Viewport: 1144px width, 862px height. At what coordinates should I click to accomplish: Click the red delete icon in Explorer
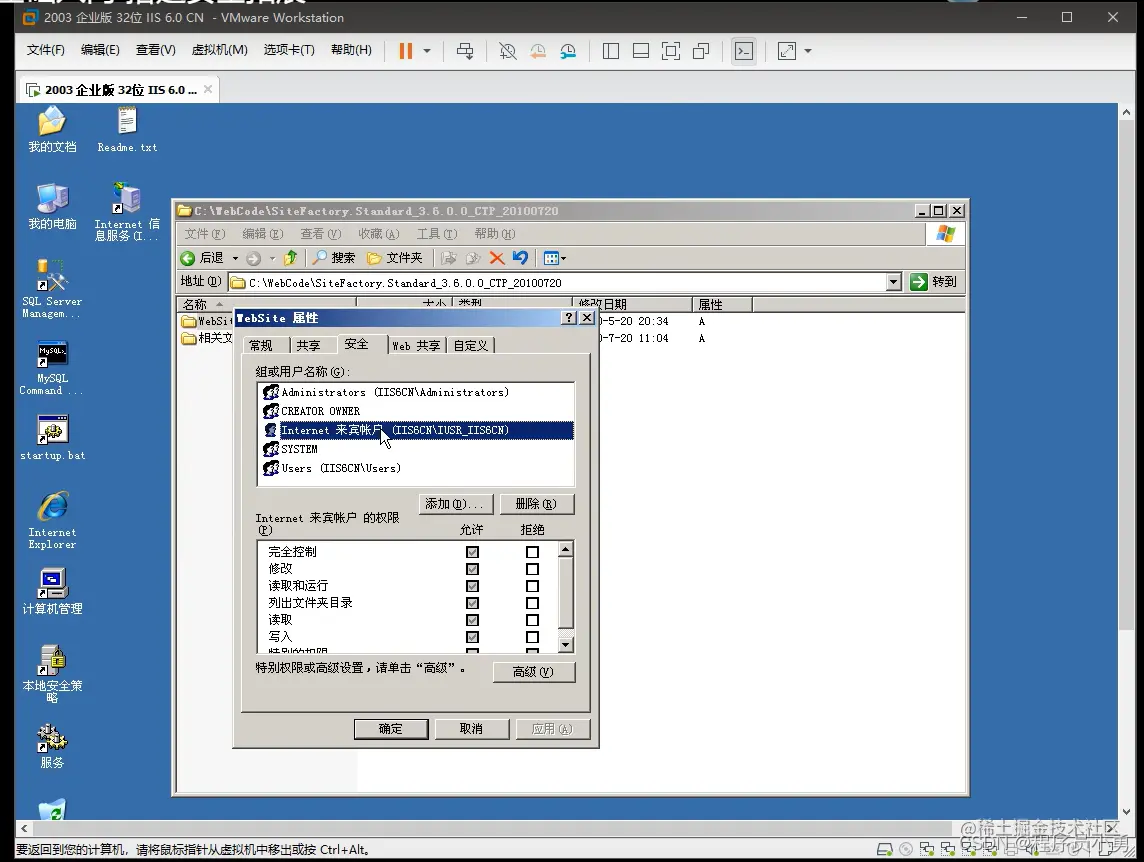point(497,258)
